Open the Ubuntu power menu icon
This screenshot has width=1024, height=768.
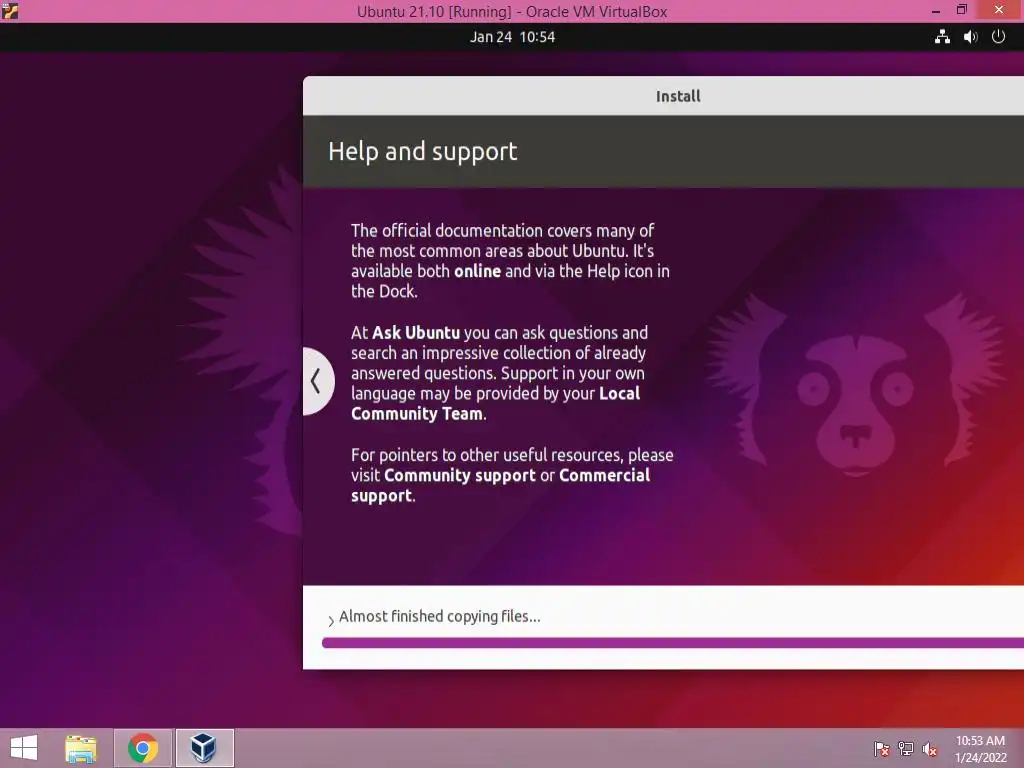(x=999, y=37)
